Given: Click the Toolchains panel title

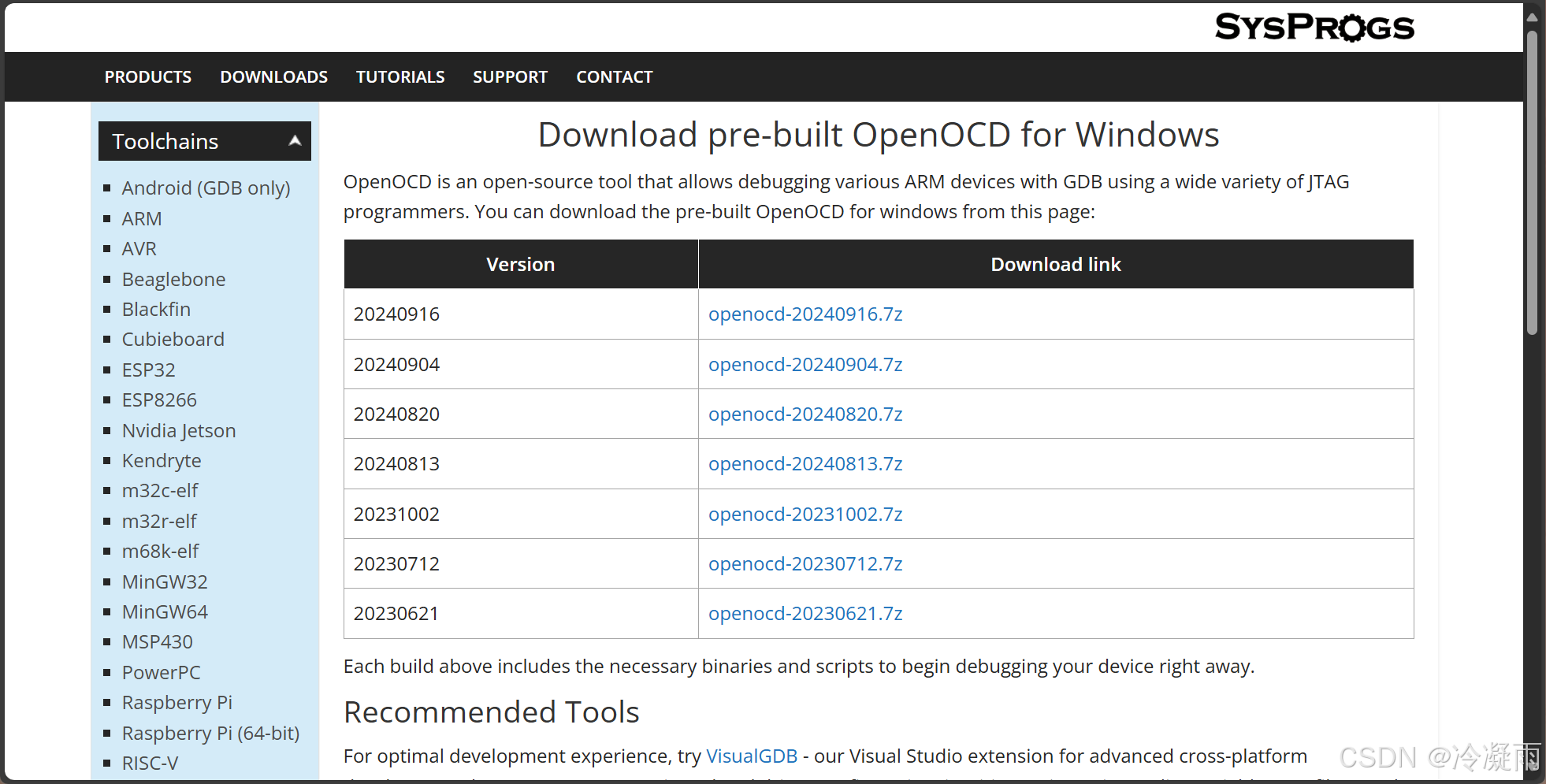Looking at the screenshot, I should (x=165, y=142).
